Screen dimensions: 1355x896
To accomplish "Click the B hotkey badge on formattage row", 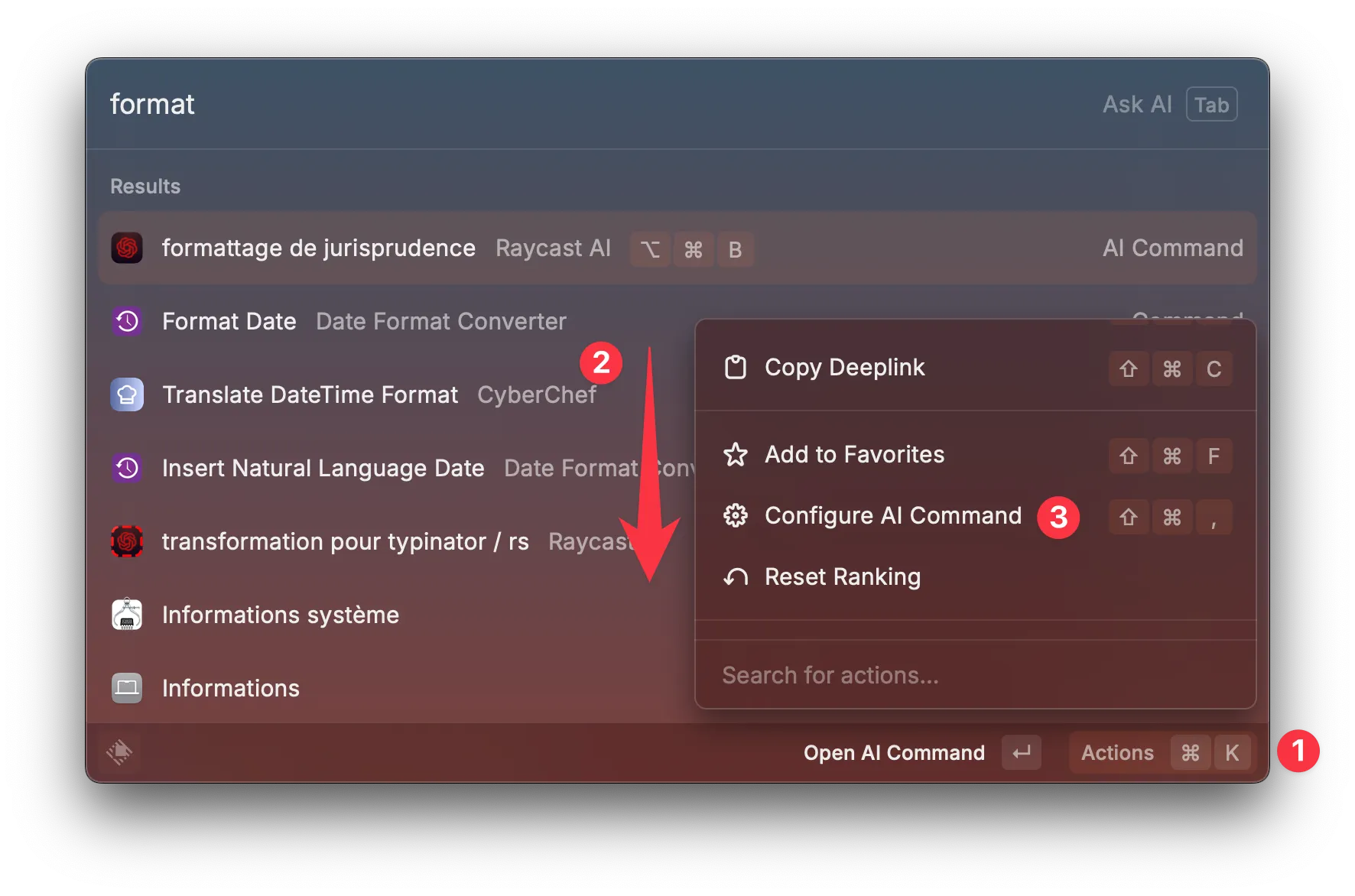I will (735, 249).
